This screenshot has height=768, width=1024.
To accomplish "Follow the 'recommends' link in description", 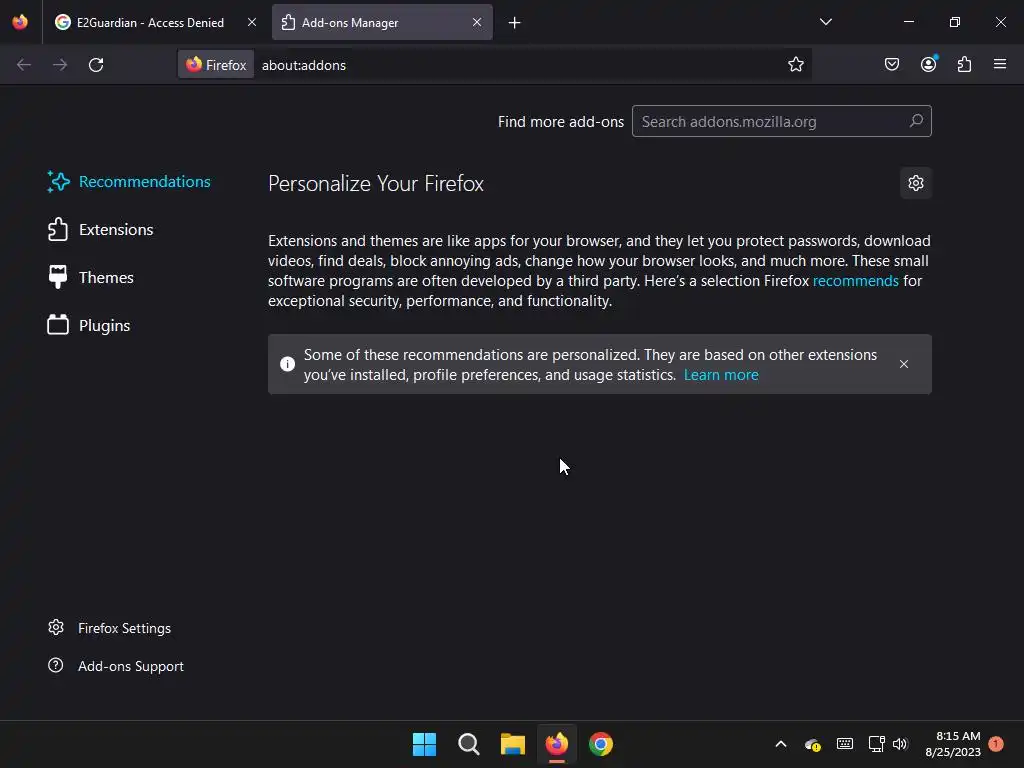I will (x=856, y=281).
